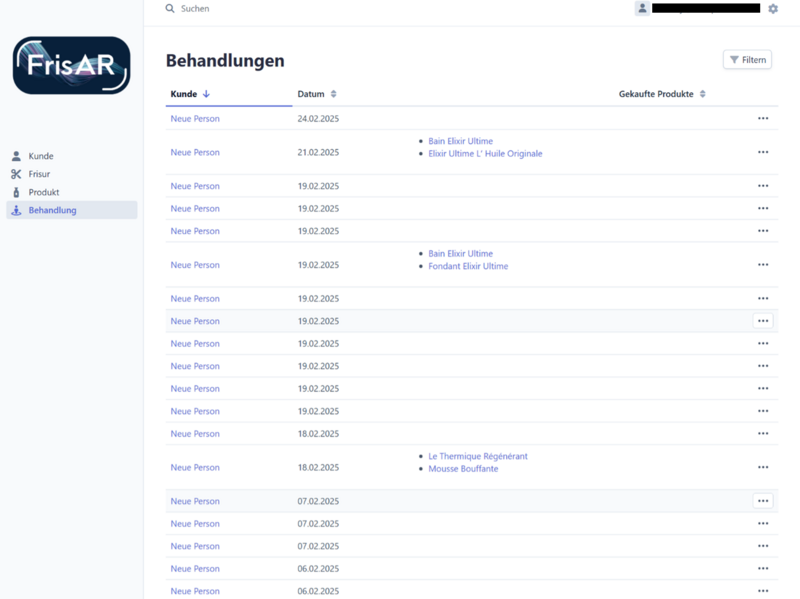This screenshot has width=800, height=599.
Task: Open the Frisur sidebar section
Action: click(39, 174)
